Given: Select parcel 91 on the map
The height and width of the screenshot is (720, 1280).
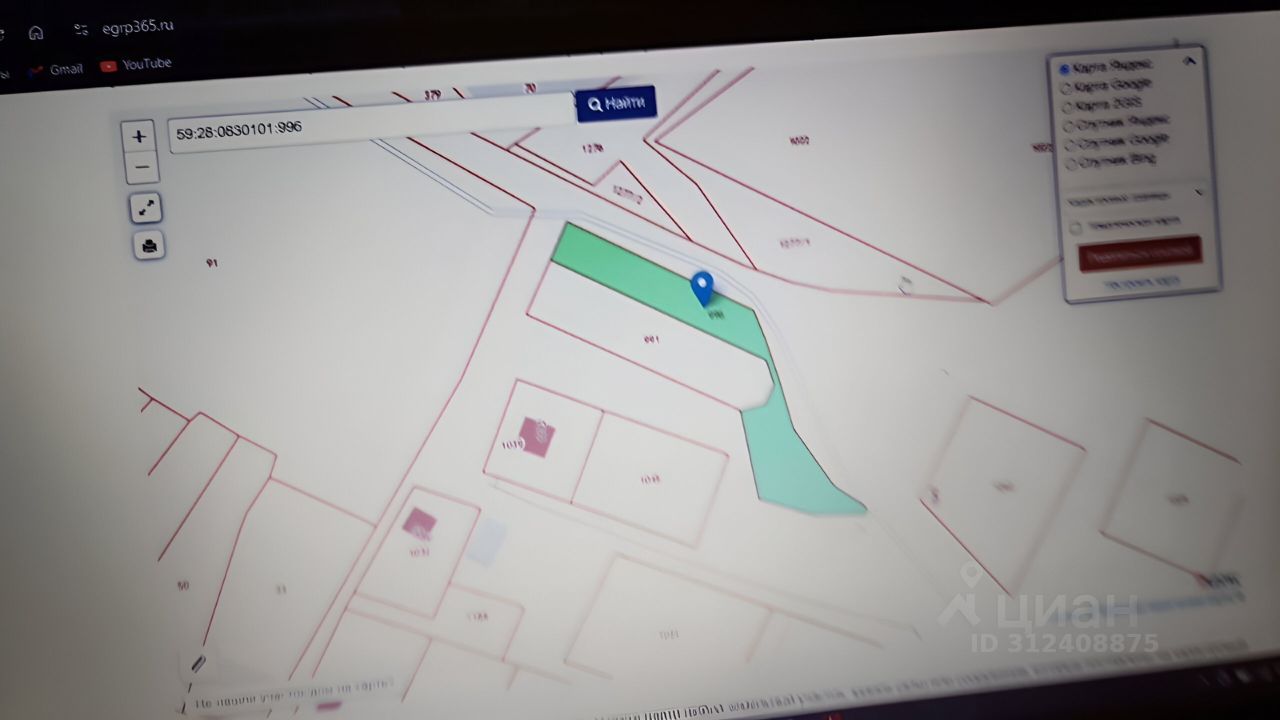Looking at the screenshot, I should (212, 263).
